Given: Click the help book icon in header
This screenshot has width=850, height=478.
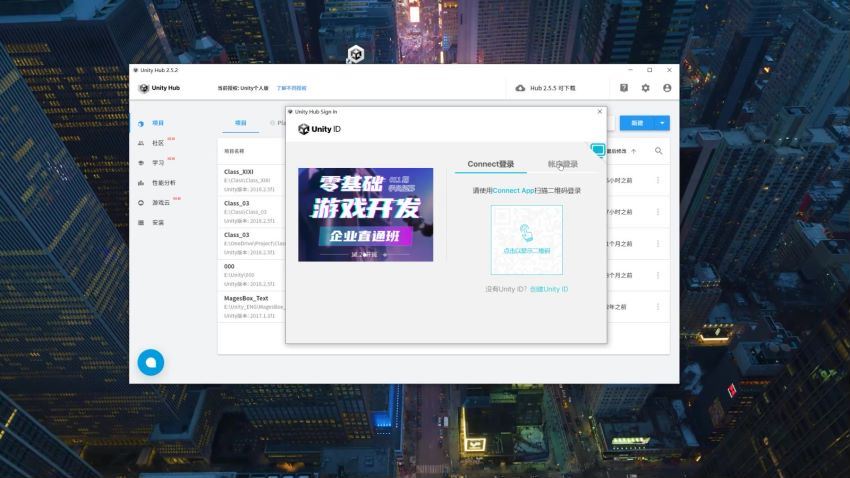Looking at the screenshot, I should coord(624,88).
